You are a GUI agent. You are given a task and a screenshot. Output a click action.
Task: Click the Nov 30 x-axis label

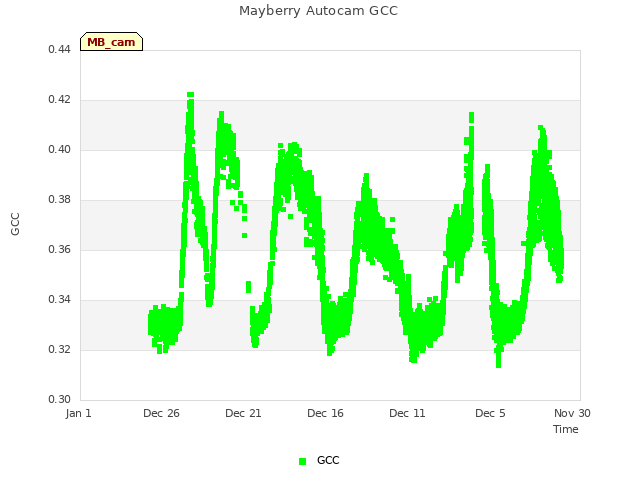pos(572,413)
